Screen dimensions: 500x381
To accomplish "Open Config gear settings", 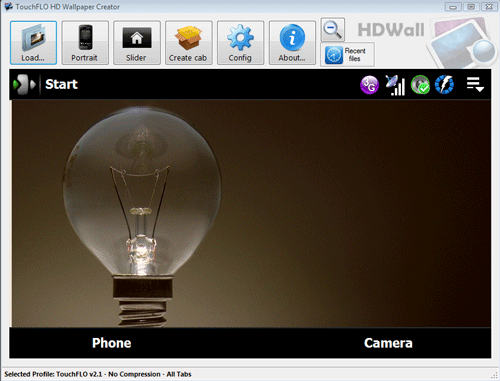I will [x=240, y=43].
